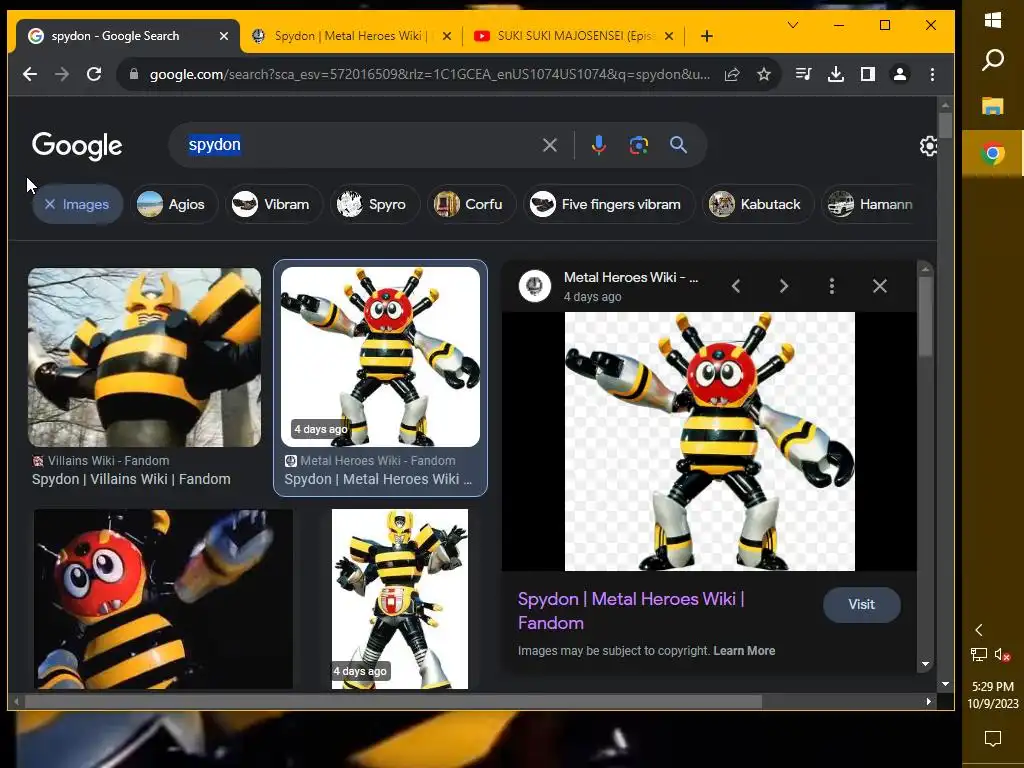The height and width of the screenshot is (768, 1024).
Task: Click the preview panel scroll down arrow
Action: [x=925, y=664]
